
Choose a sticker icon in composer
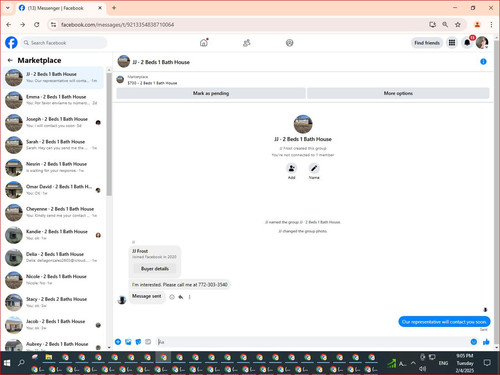click(138, 342)
